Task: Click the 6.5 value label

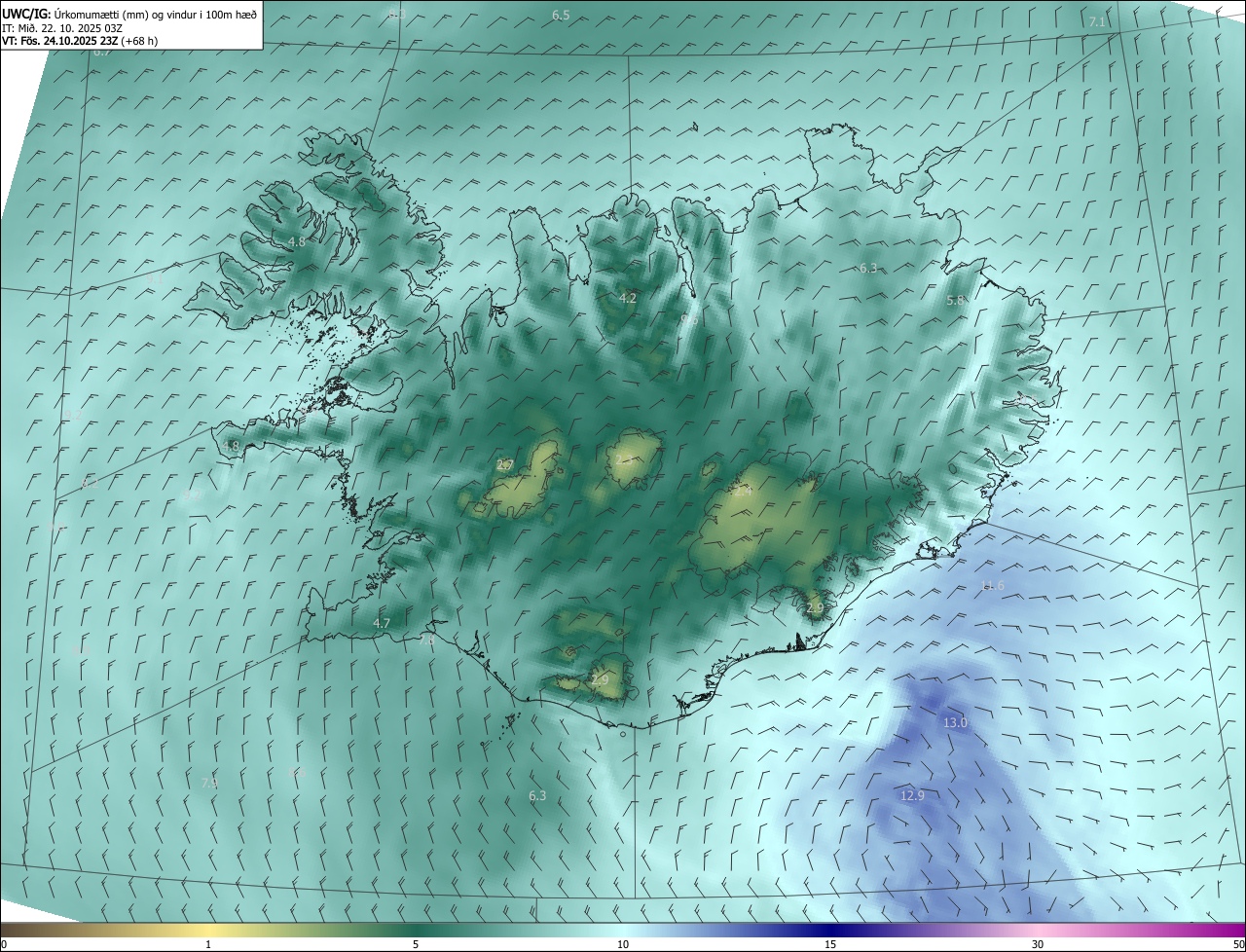Action: [x=561, y=15]
